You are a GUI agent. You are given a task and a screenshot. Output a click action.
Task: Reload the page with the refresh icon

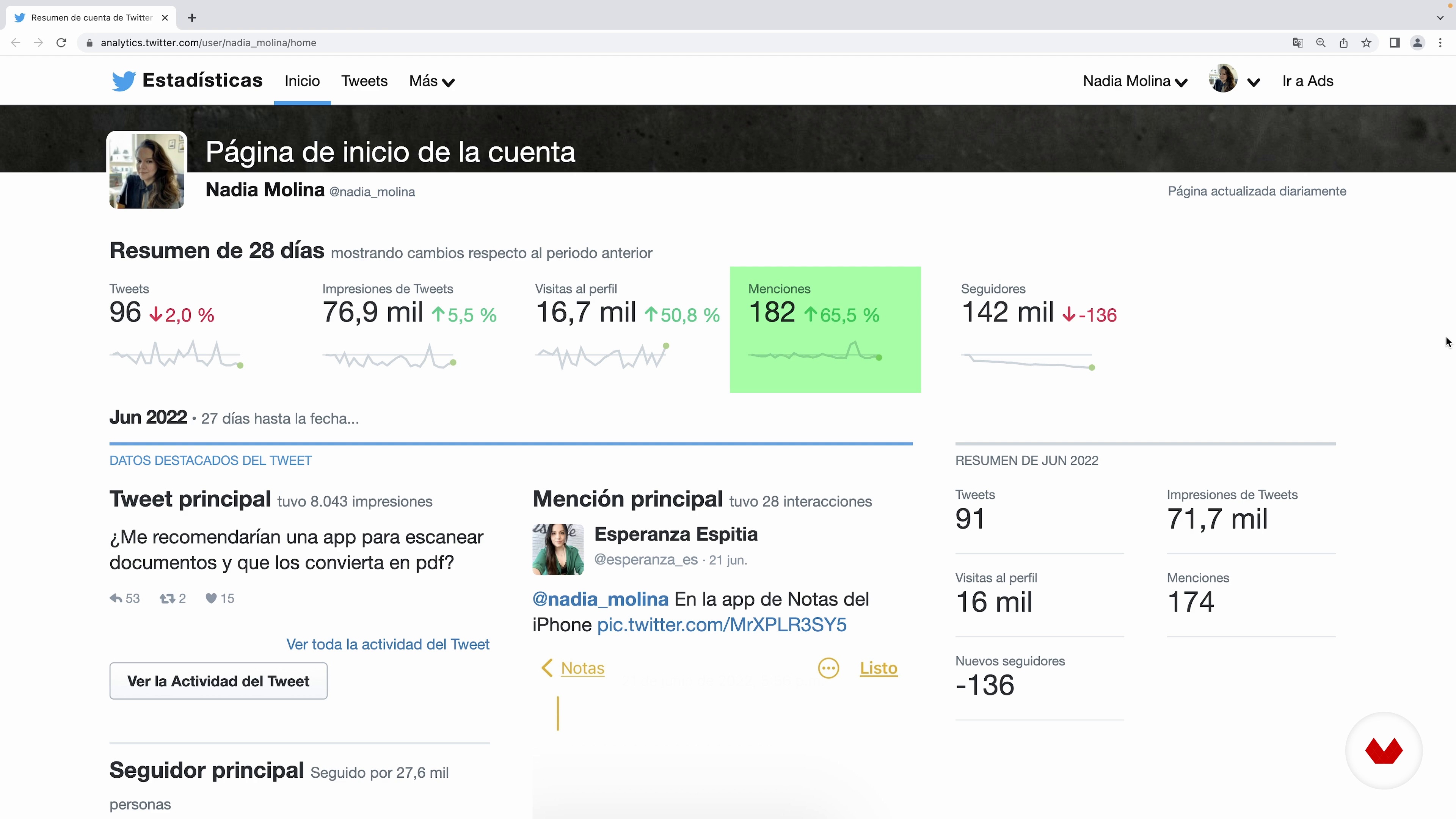(61, 42)
